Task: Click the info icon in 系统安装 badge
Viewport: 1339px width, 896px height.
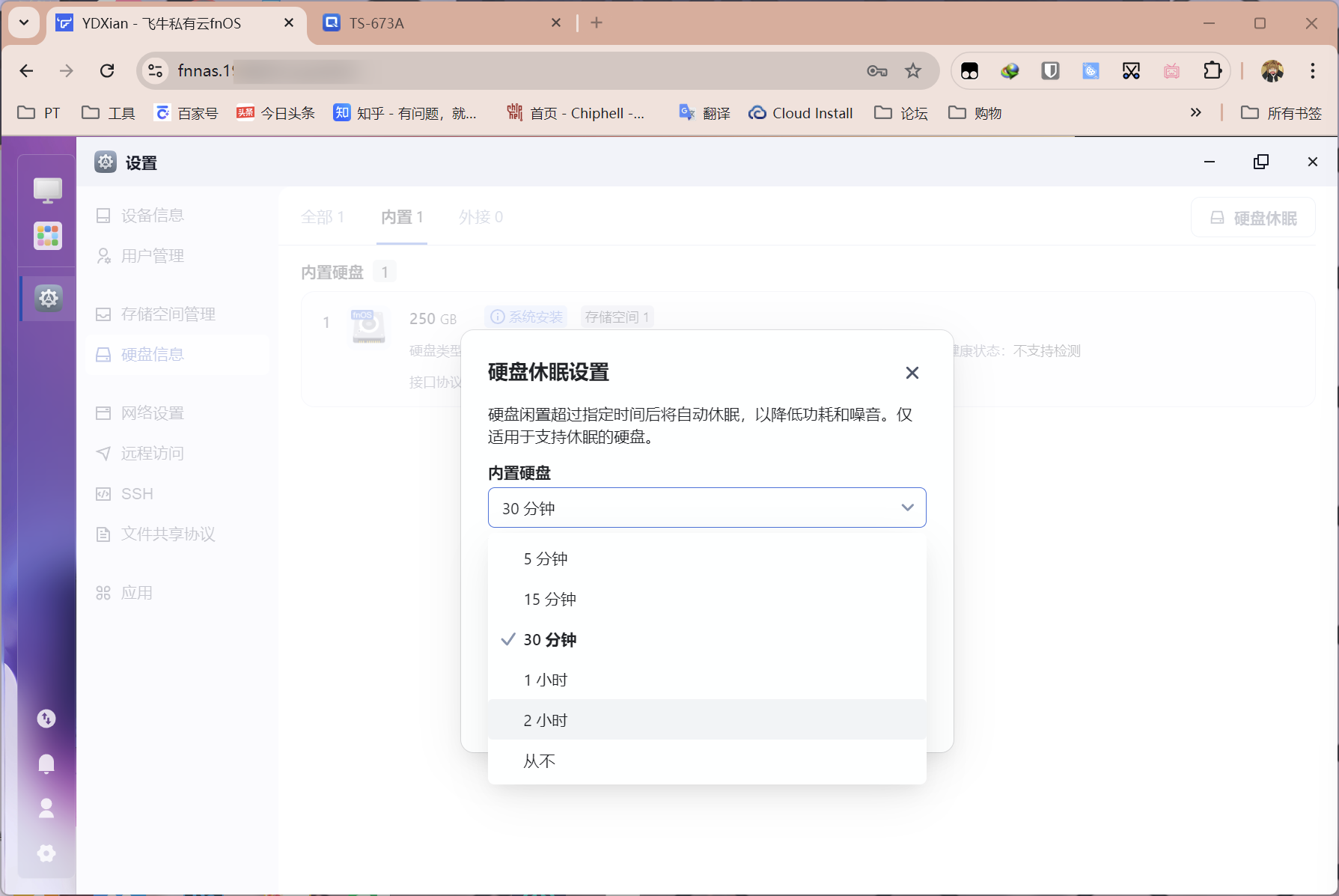Action: pos(497,317)
